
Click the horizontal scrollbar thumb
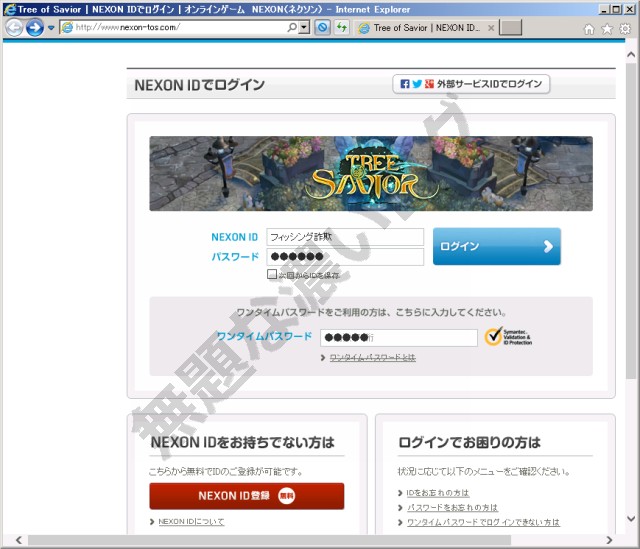pyautogui.click(x=269, y=540)
